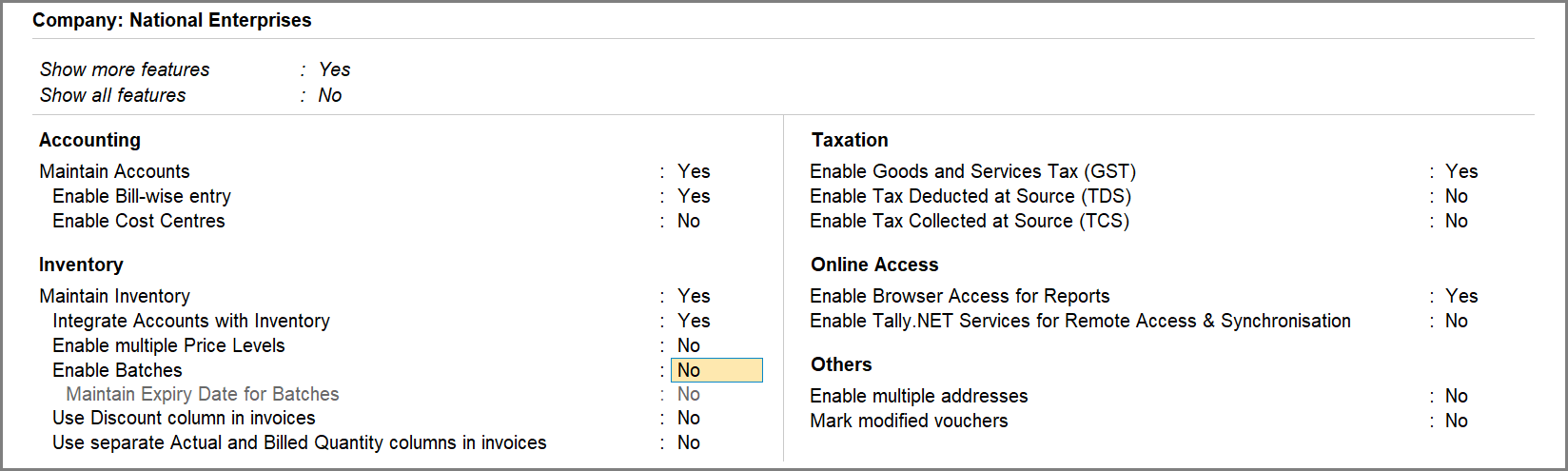Enable Tax Deducted at Source via its No value
This screenshot has height=471, width=1568.
(1456, 196)
